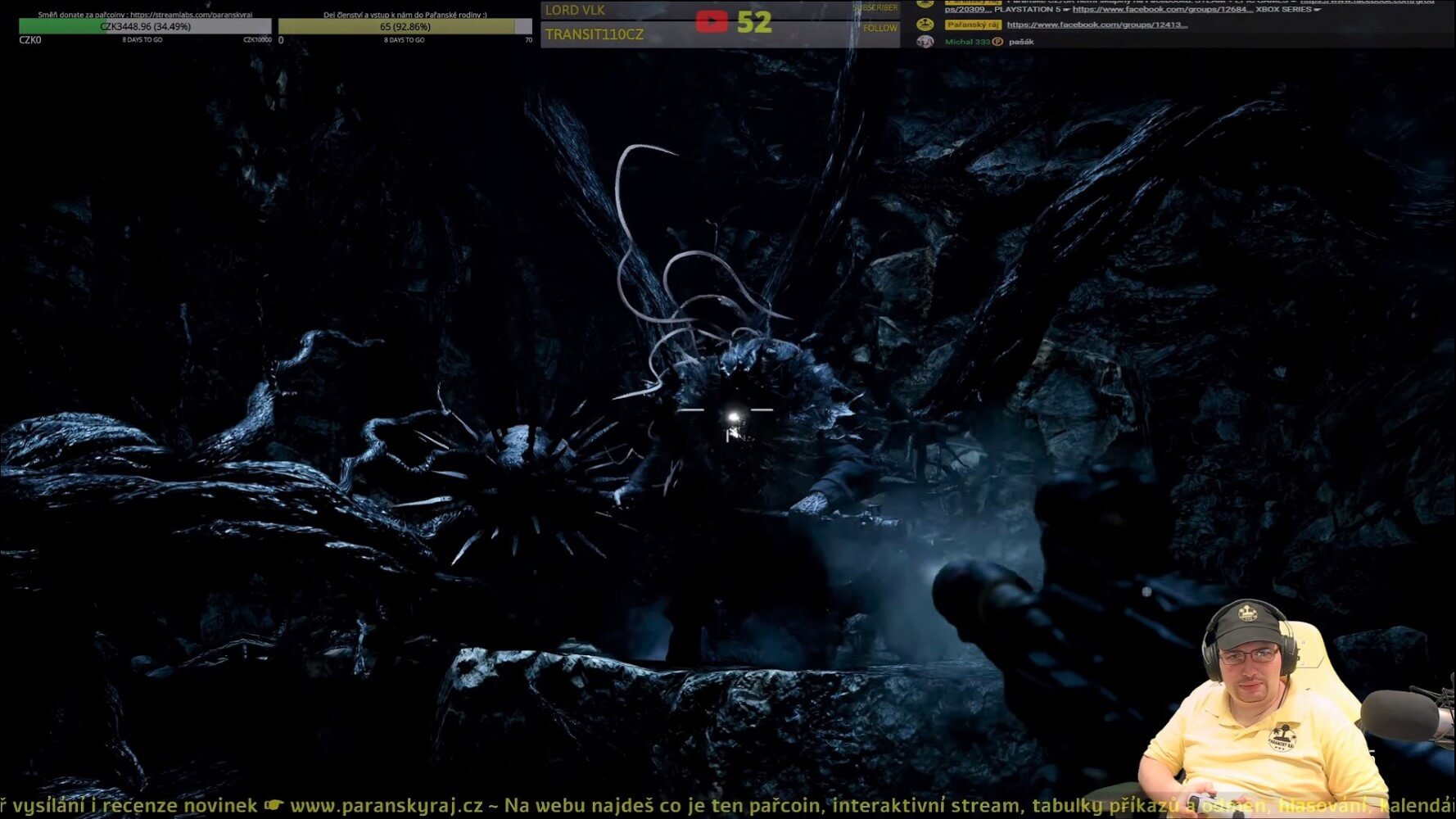Click the Pařanský ráj chat avatar
The height and width of the screenshot is (819, 1456).
(925, 25)
